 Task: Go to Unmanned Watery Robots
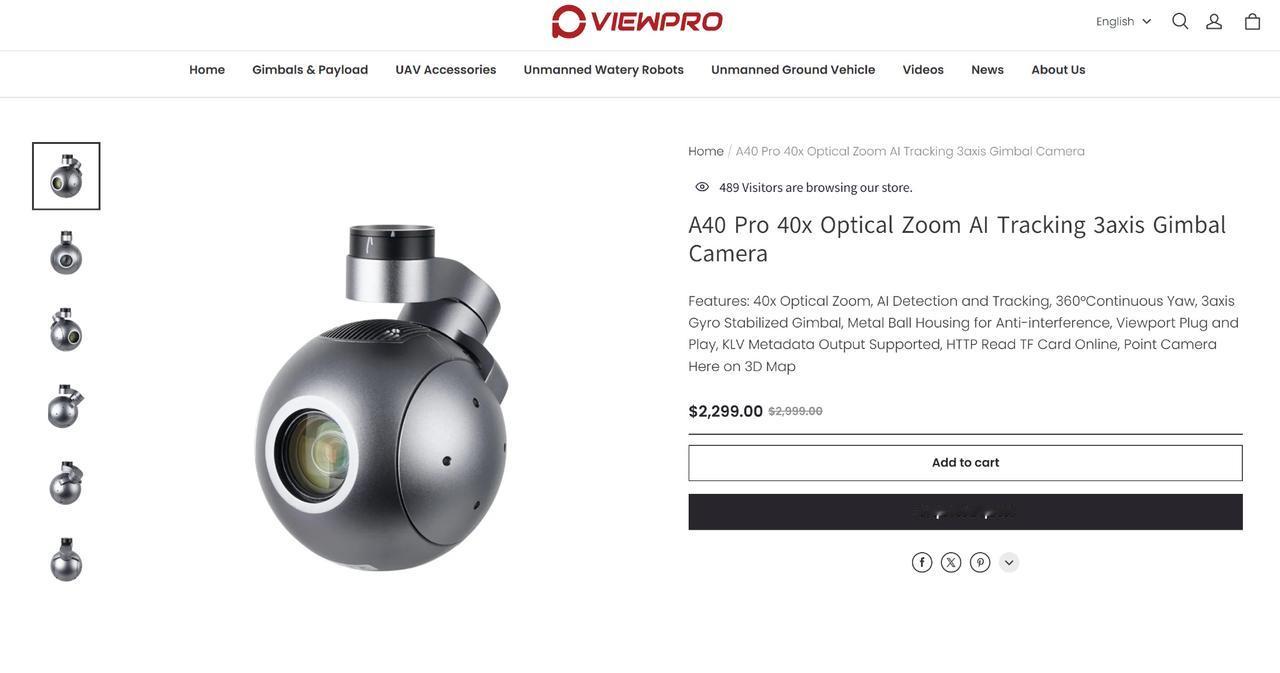[604, 70]
